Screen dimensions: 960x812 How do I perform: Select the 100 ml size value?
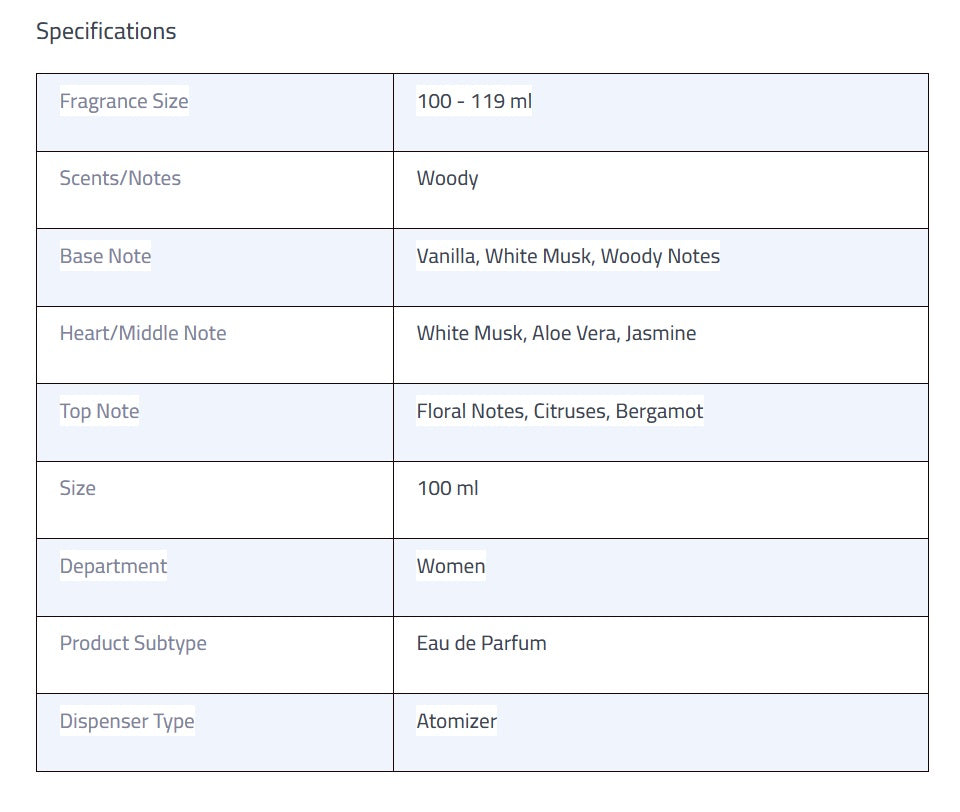(x=448, y=488)
